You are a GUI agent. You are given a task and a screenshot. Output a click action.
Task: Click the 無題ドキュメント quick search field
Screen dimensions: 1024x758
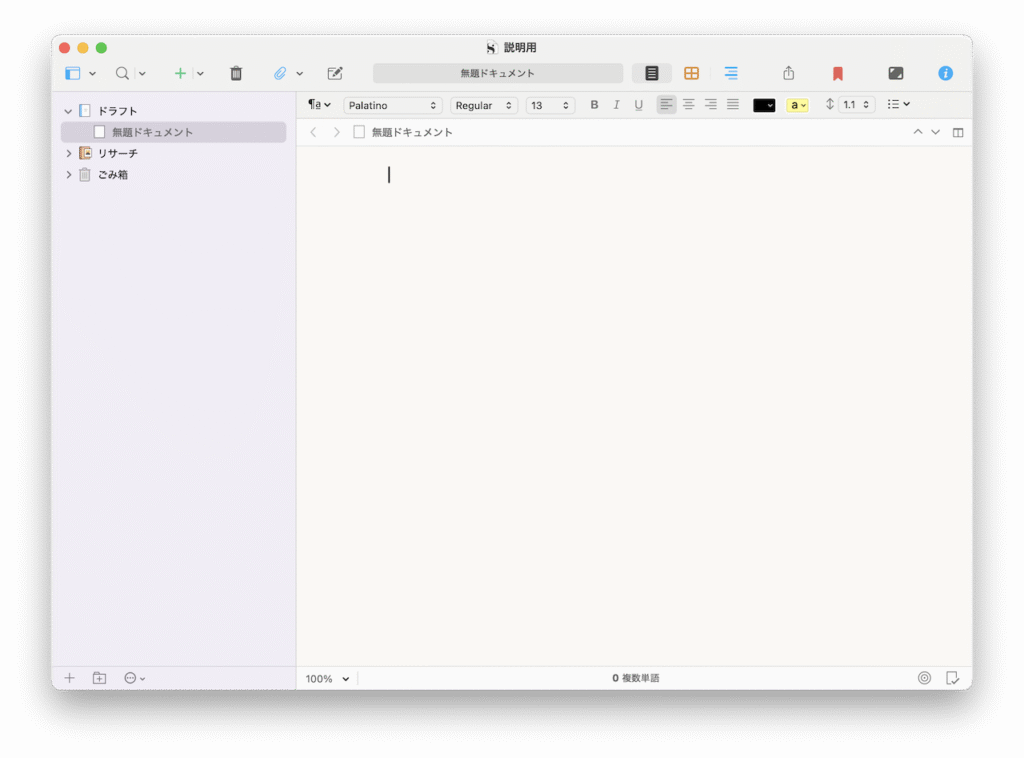coord(498,73)
